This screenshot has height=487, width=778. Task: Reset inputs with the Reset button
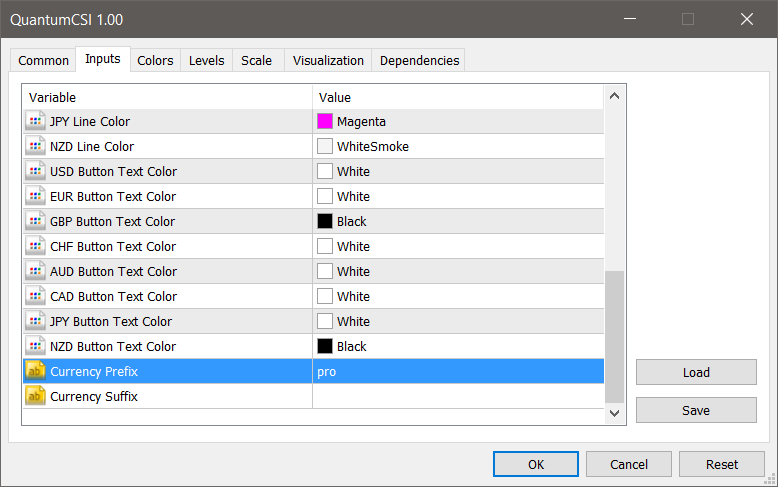click(x=721, y=464)
